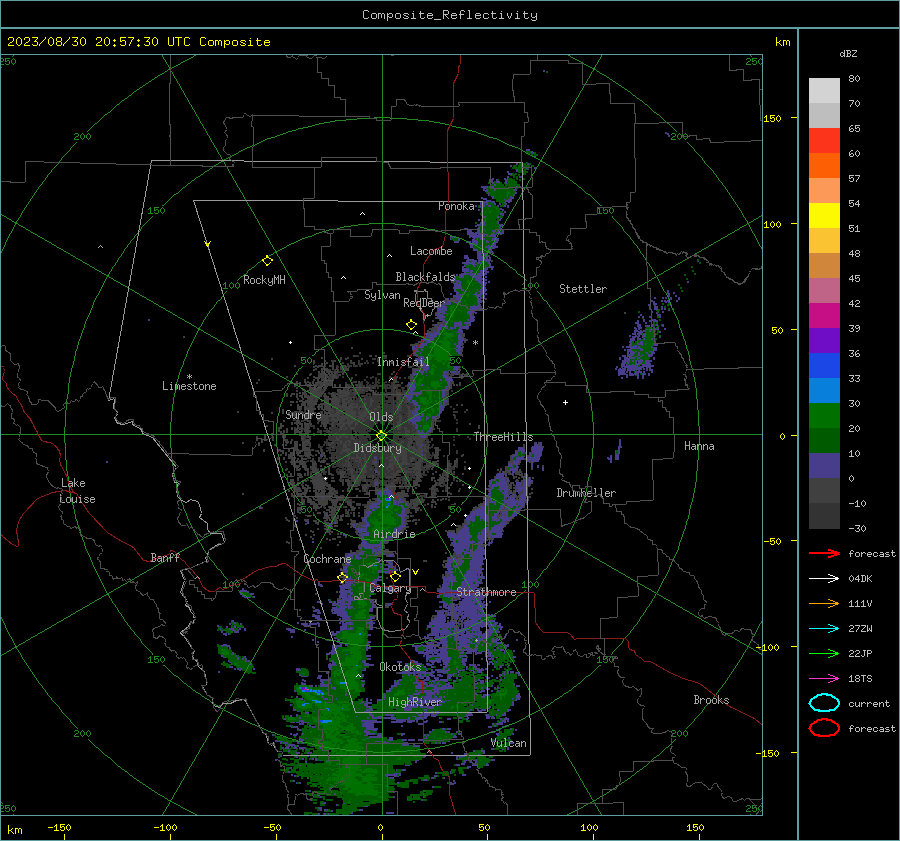Click the Strathmore town label

point(487,592)
